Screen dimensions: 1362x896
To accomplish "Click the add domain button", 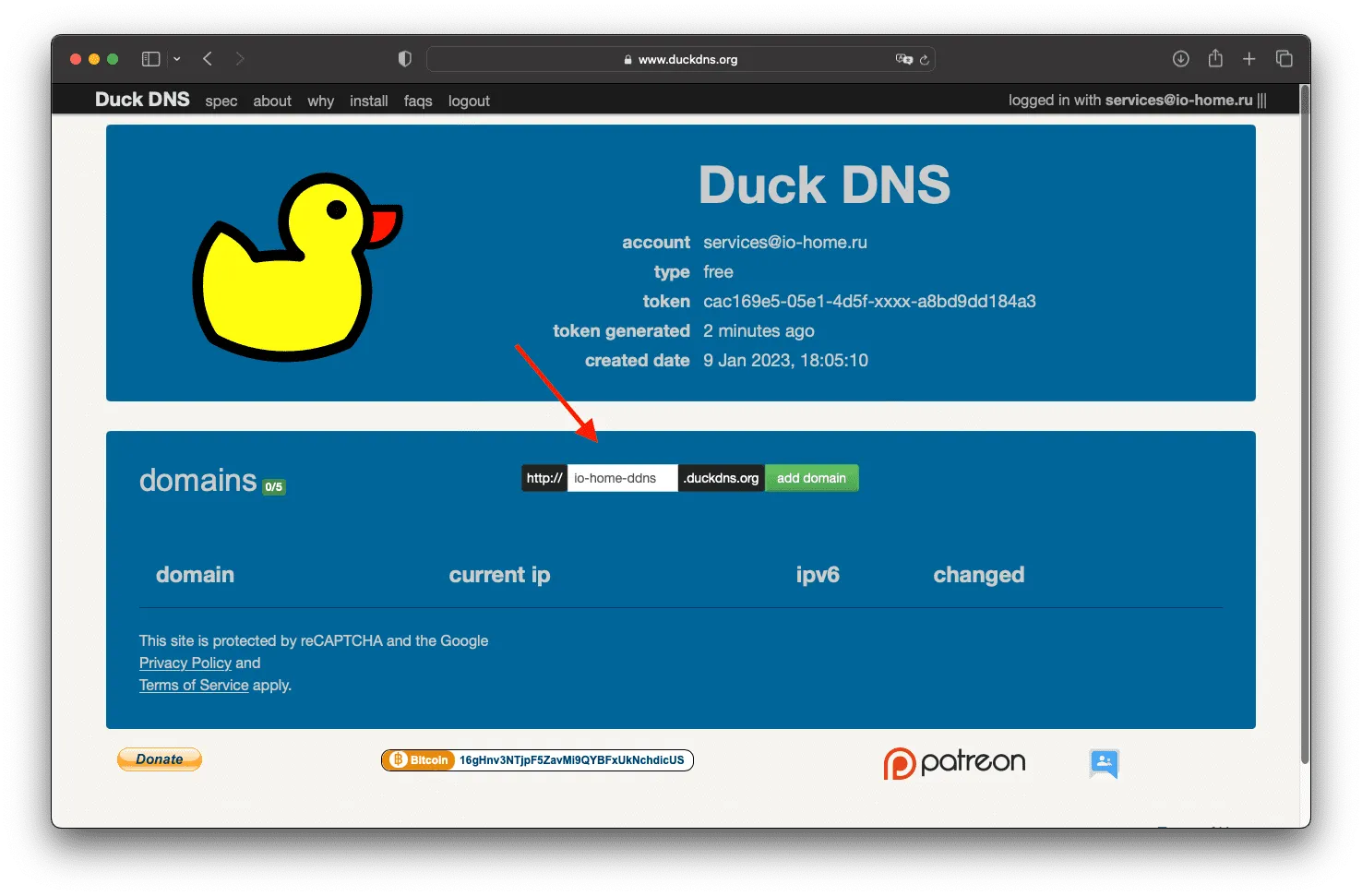I will coord(811,478).
